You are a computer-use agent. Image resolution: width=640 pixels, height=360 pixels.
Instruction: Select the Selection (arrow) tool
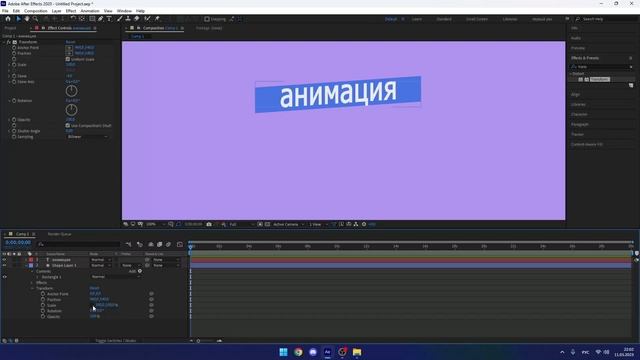[x=18, y=19]
